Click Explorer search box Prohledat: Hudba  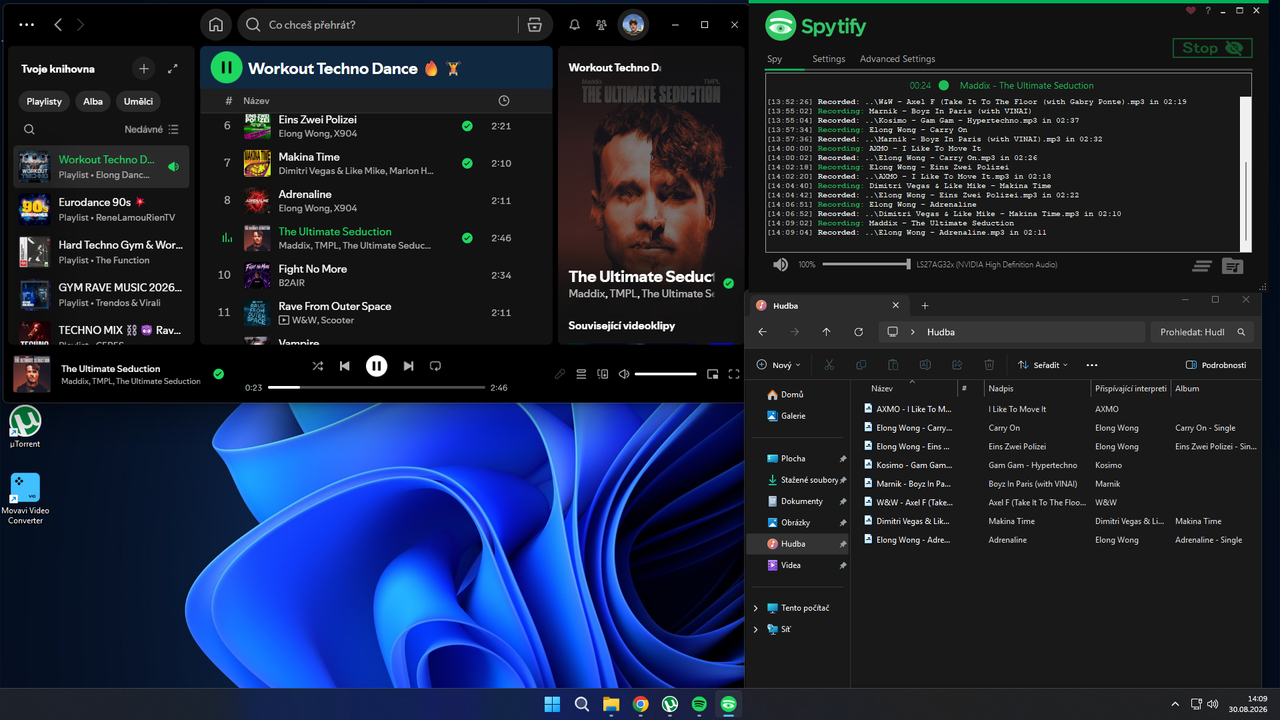click(x=1203, y=332)
